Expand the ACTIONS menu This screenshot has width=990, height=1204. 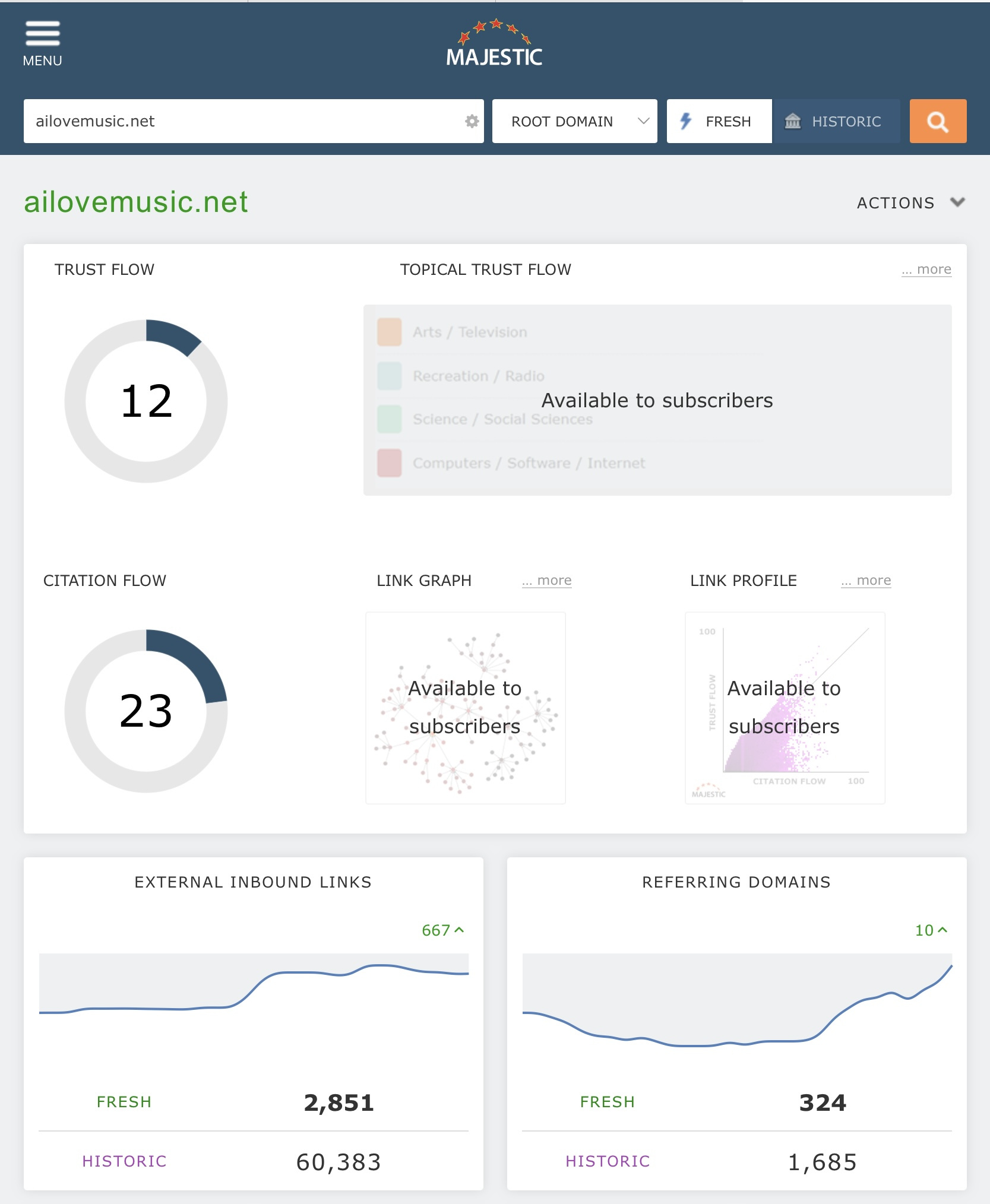(910, 203)
